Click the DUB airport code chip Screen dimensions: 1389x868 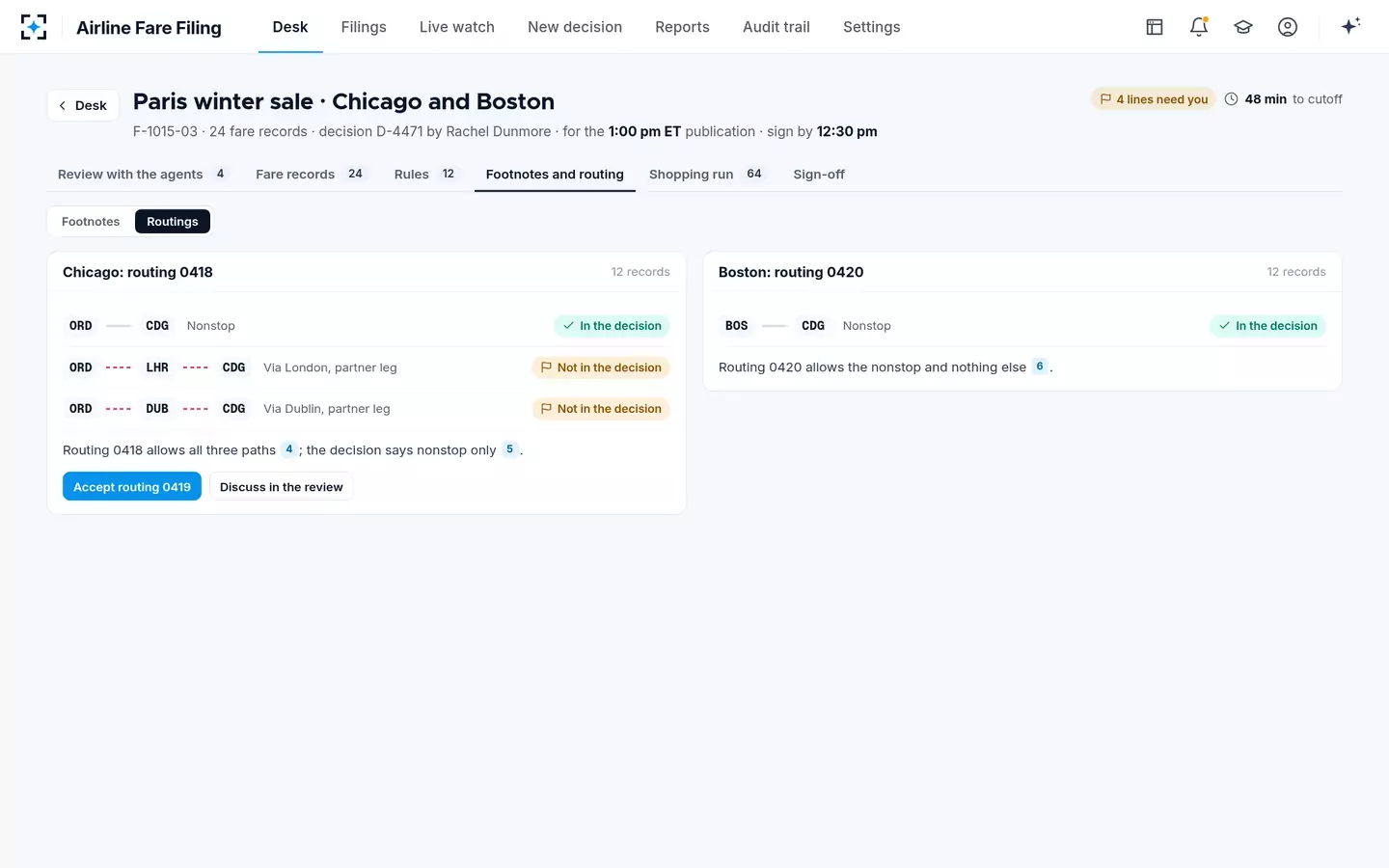click(157, 409)
